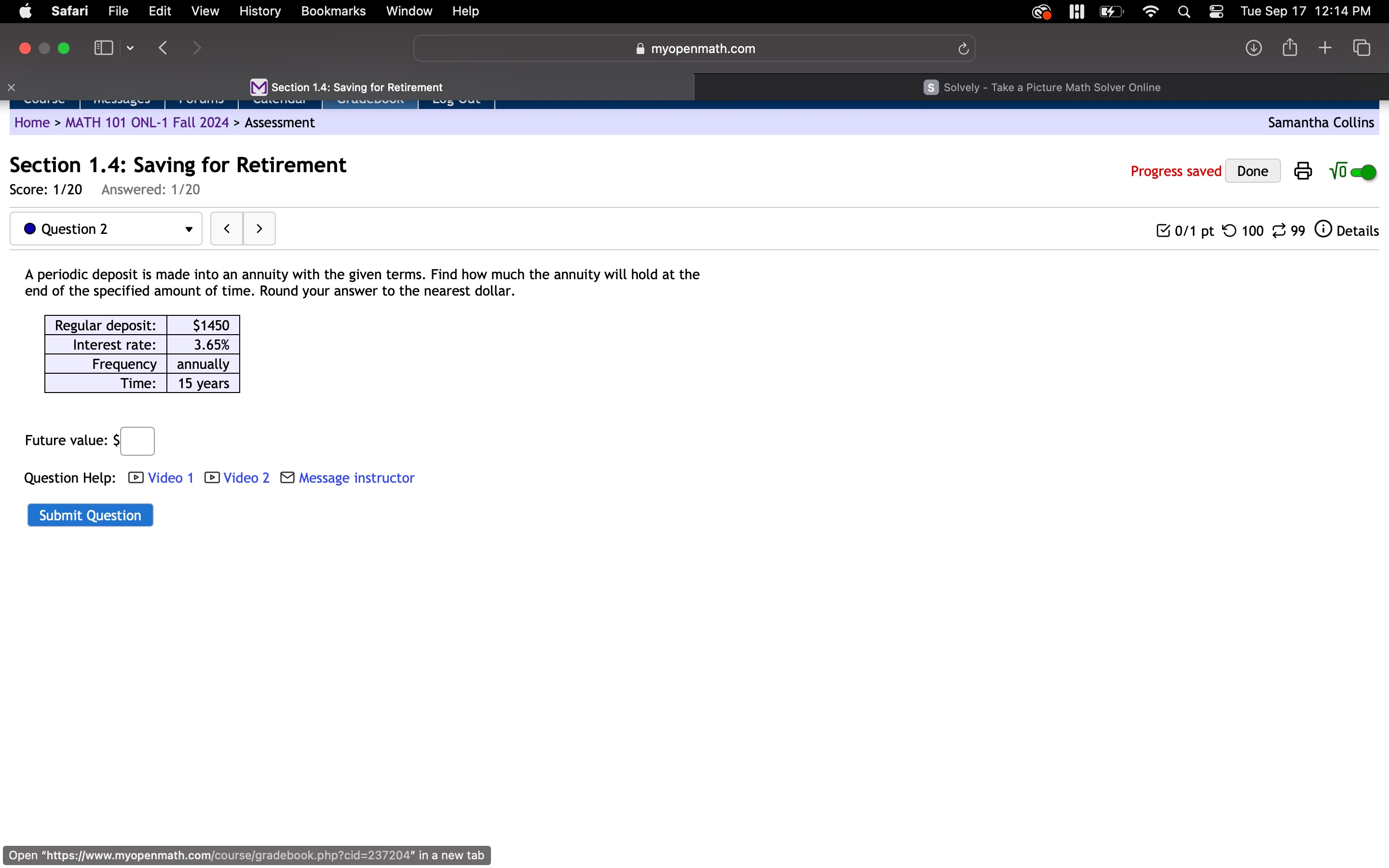Click the envelope icon by Message instructor

(x=287, y=477)
